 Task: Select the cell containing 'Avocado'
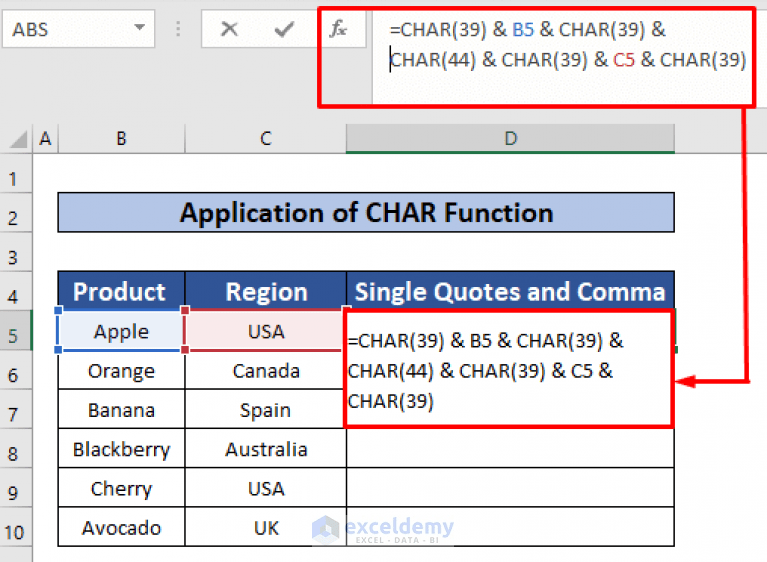coord(121,527)
